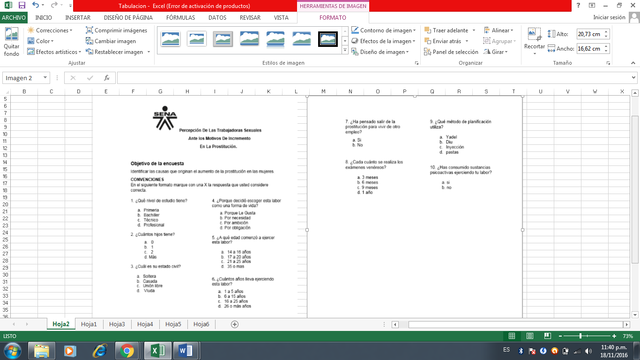Open Diseño de imagen menu
This screenshot has width=640, height=360.
click(380, 52)
